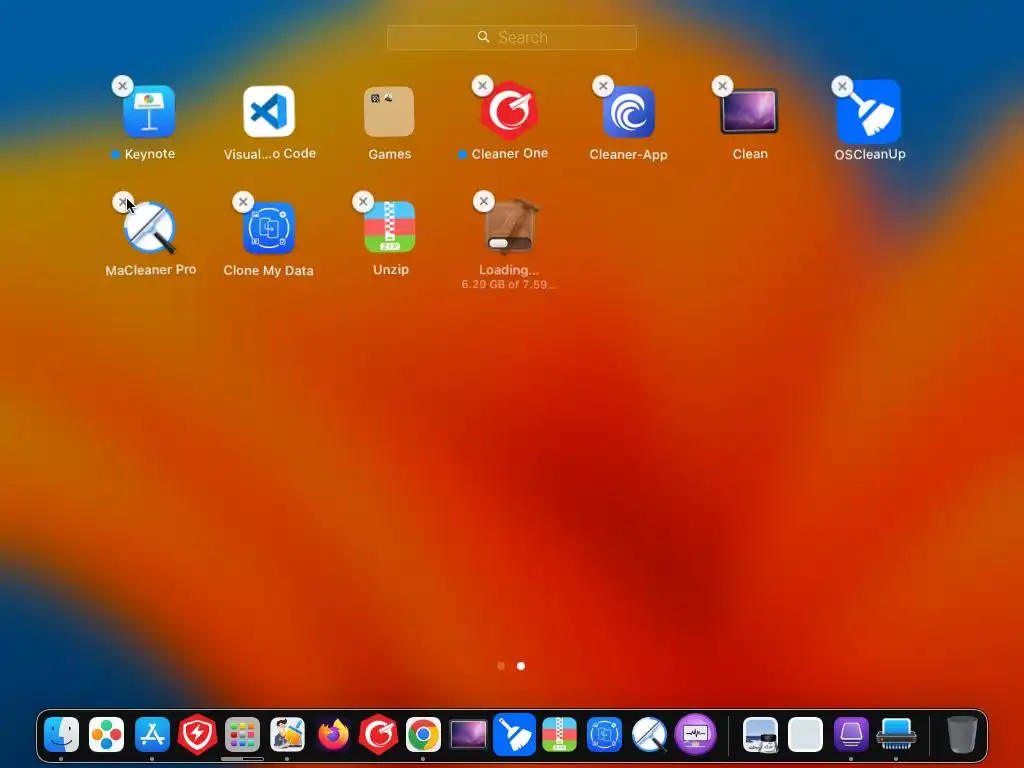Launch Cleaner One from Launchpad grid
1024x768 pixels.
(509, 112)
